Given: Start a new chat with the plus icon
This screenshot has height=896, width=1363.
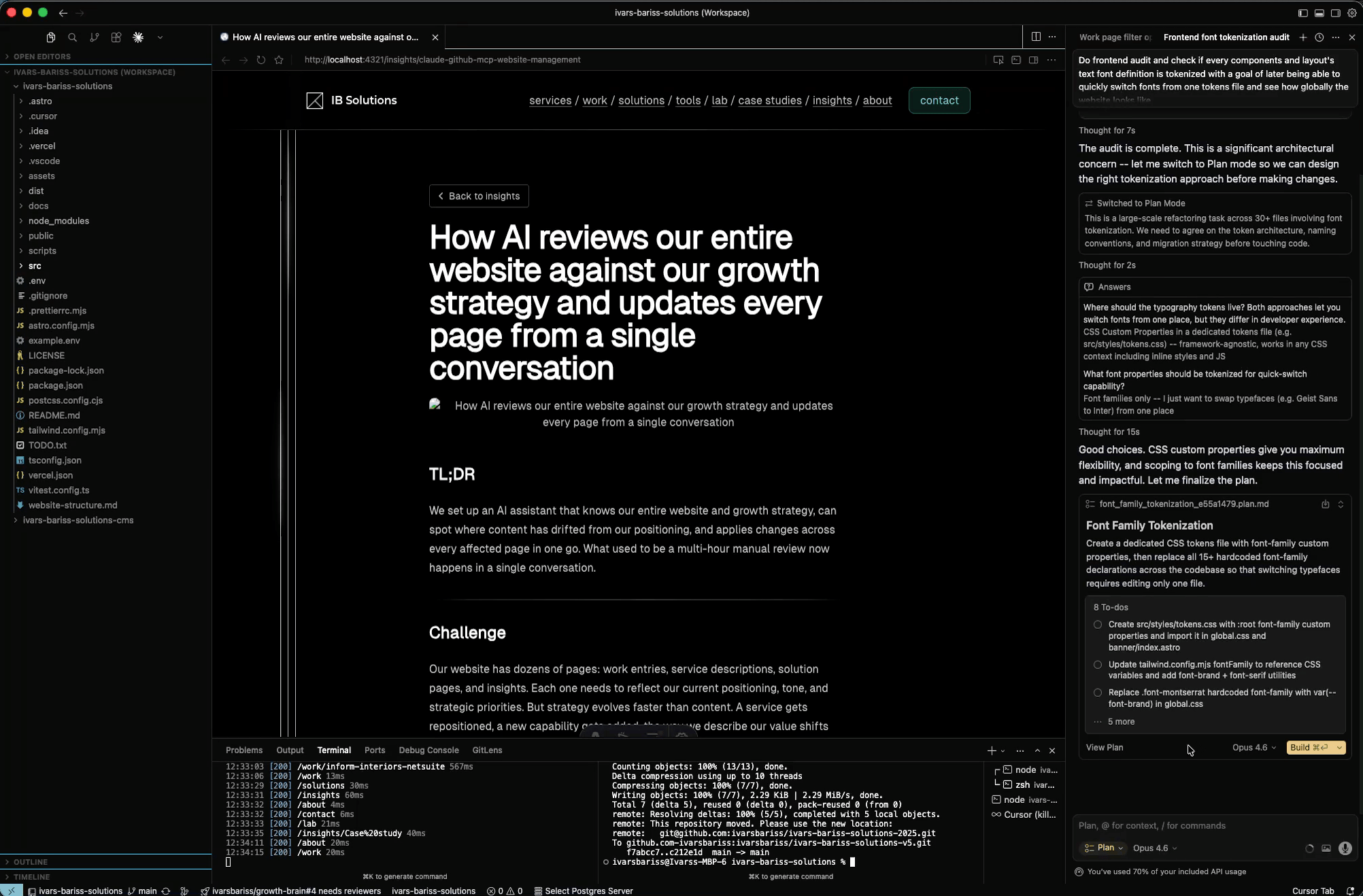Looking at the screenshot, I should coord(1303,37).
